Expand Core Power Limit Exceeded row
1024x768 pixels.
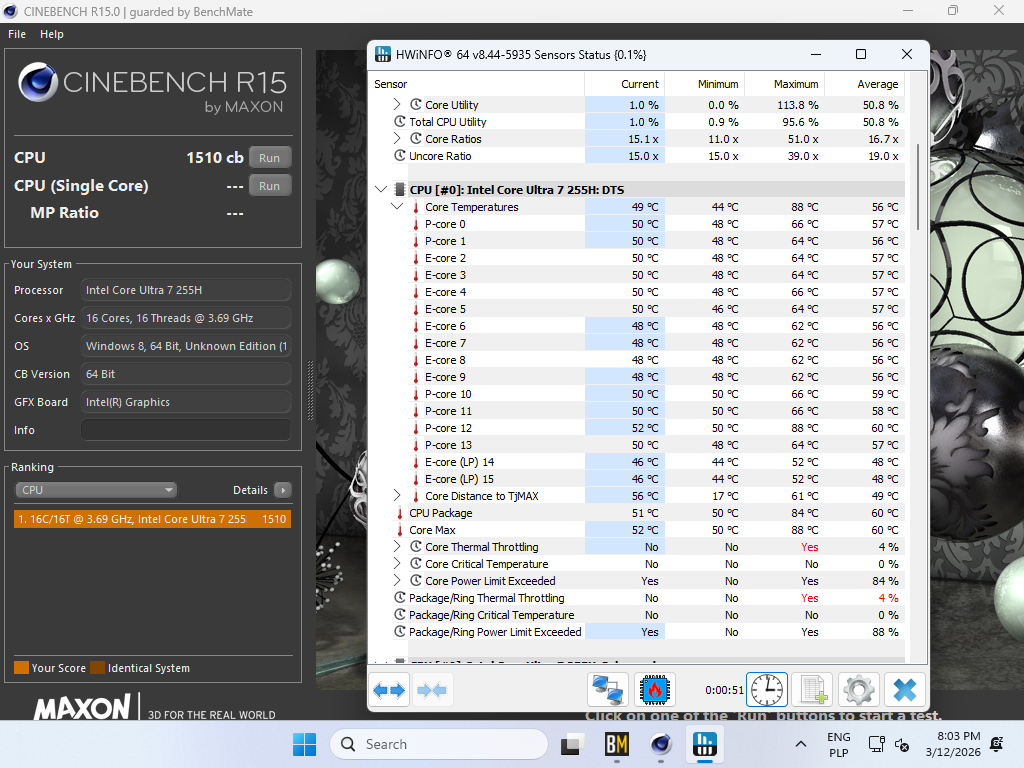pos(397,581)
